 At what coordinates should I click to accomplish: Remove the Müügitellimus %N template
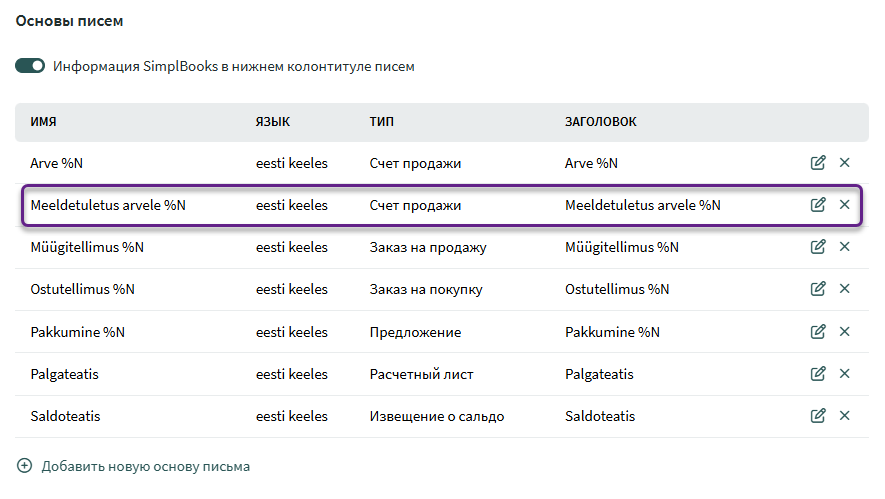tap(844, 247)
